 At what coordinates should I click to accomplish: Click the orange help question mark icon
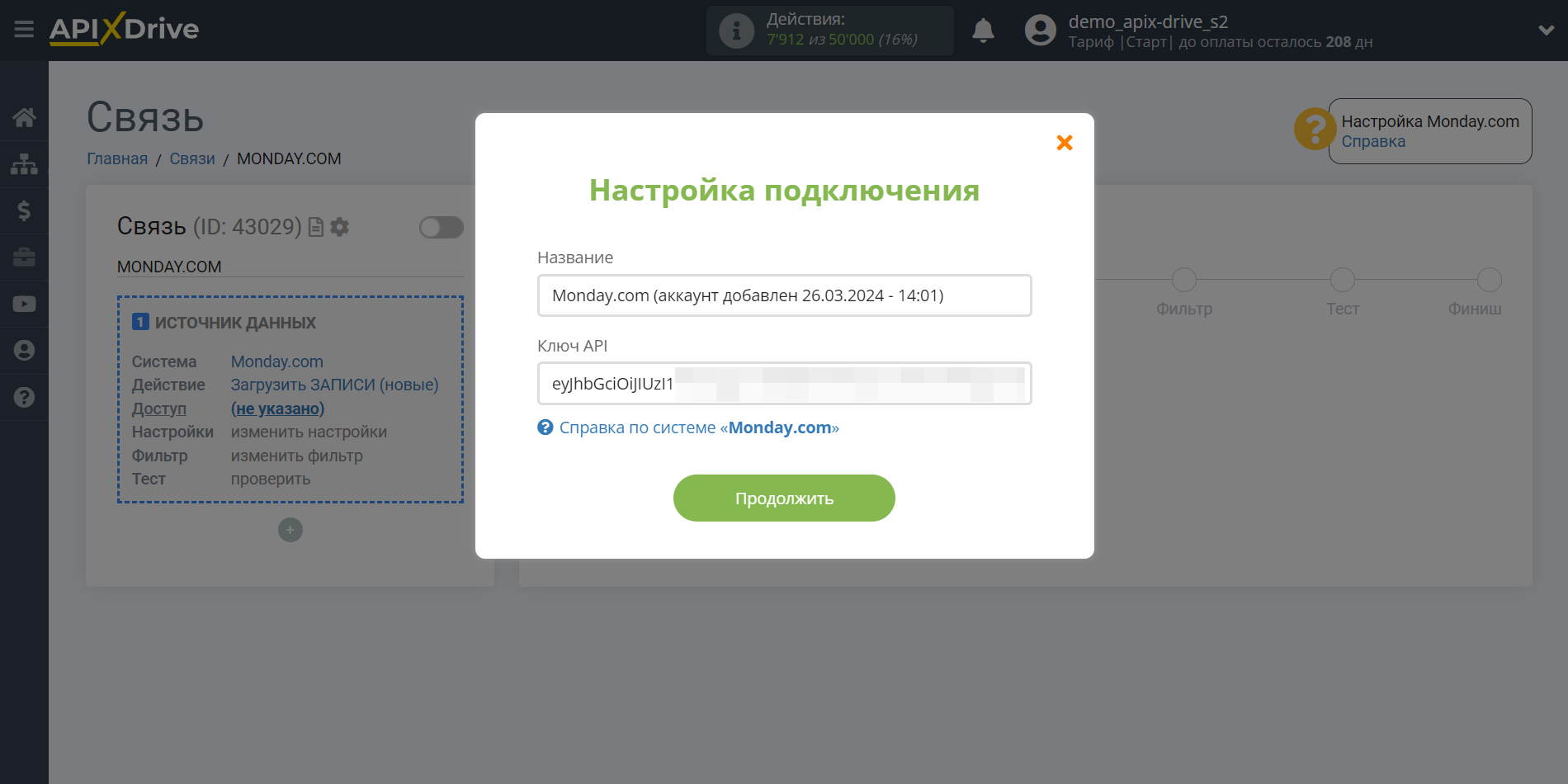[x=1314, y=130]
